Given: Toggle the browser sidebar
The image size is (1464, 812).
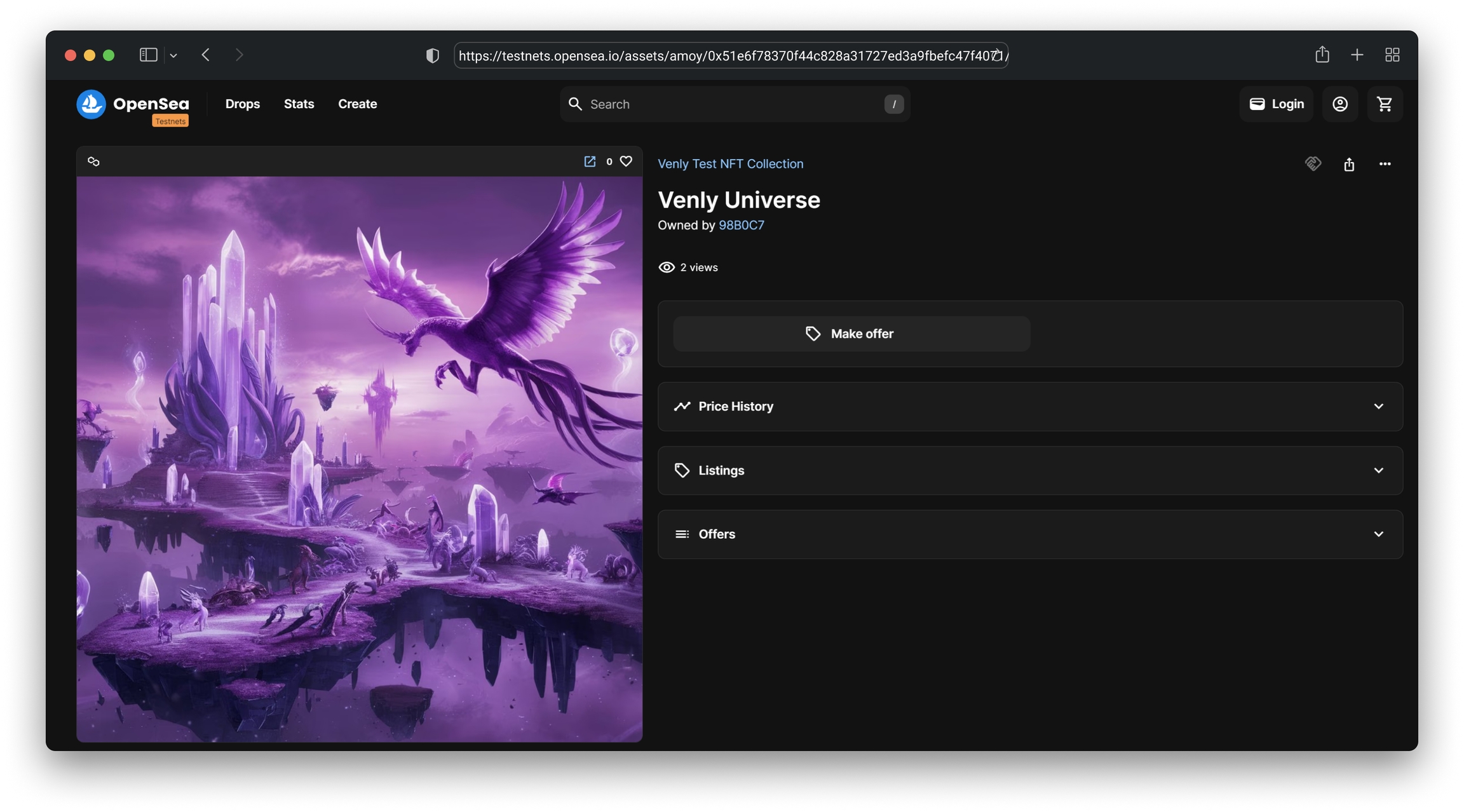Looking at the screenshot, I should [x=148, y=55].
